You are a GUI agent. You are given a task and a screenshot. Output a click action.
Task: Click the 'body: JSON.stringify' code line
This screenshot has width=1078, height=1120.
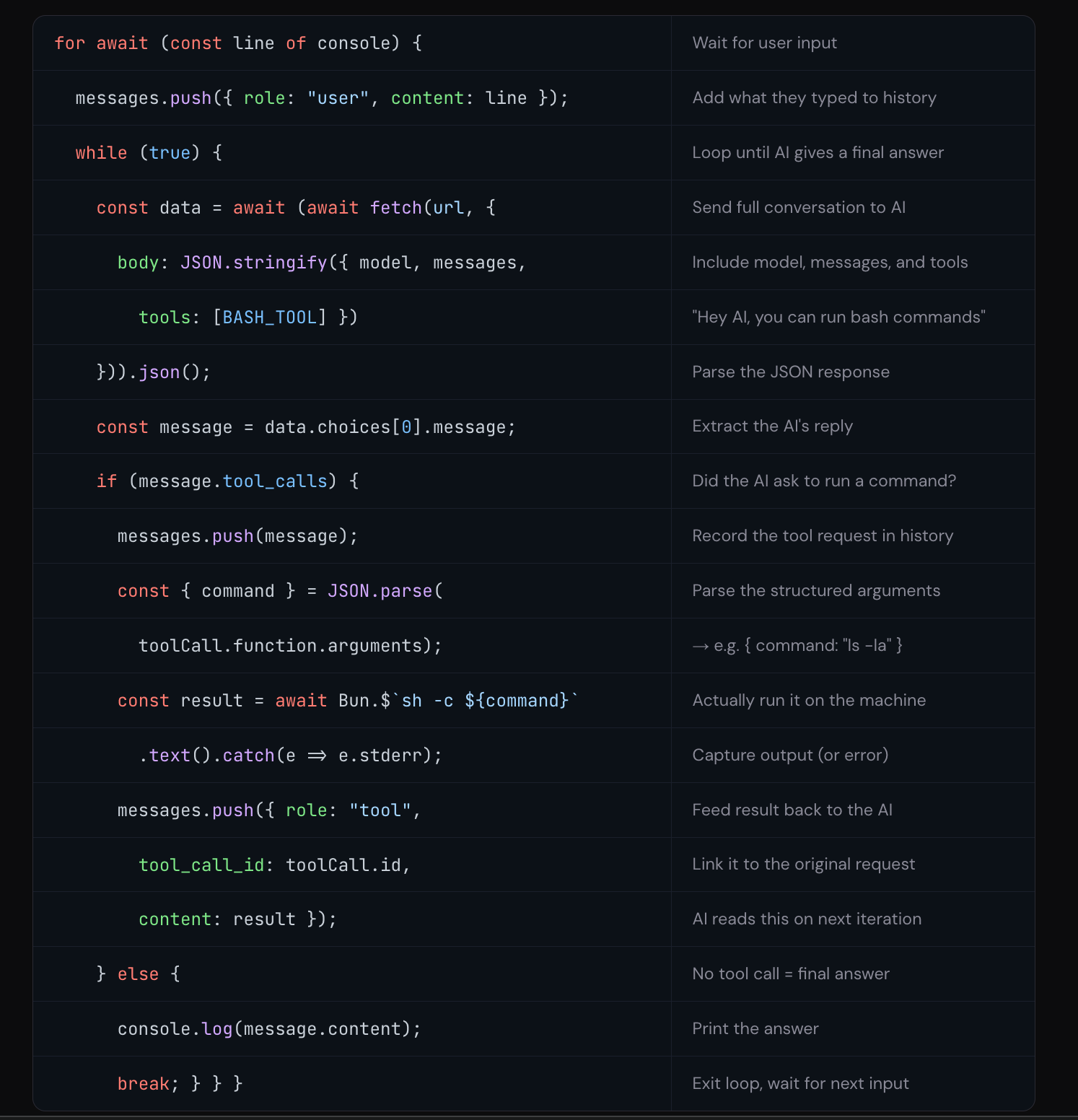coord(322,263)
